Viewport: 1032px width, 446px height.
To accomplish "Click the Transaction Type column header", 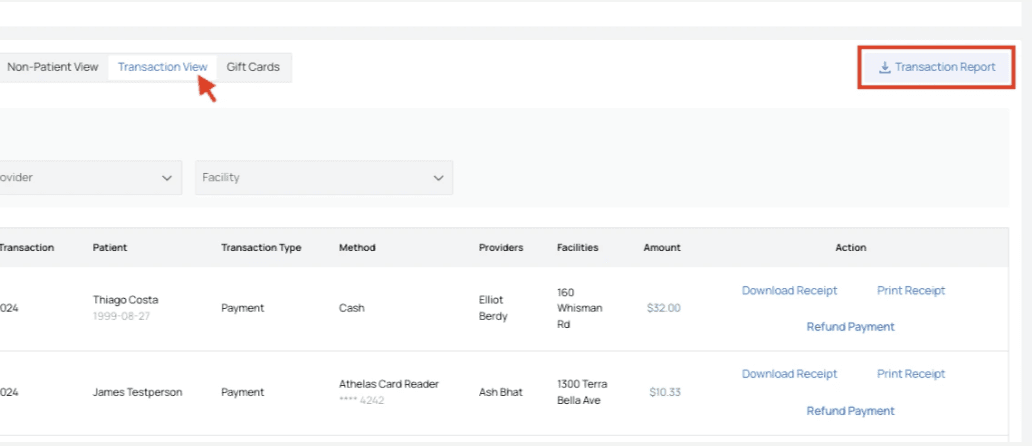I will (260, 248).
